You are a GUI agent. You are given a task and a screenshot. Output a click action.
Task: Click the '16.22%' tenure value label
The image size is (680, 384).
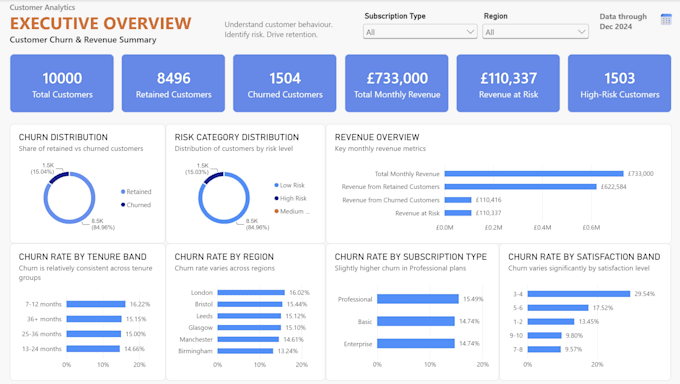click(x=140, y=304)
